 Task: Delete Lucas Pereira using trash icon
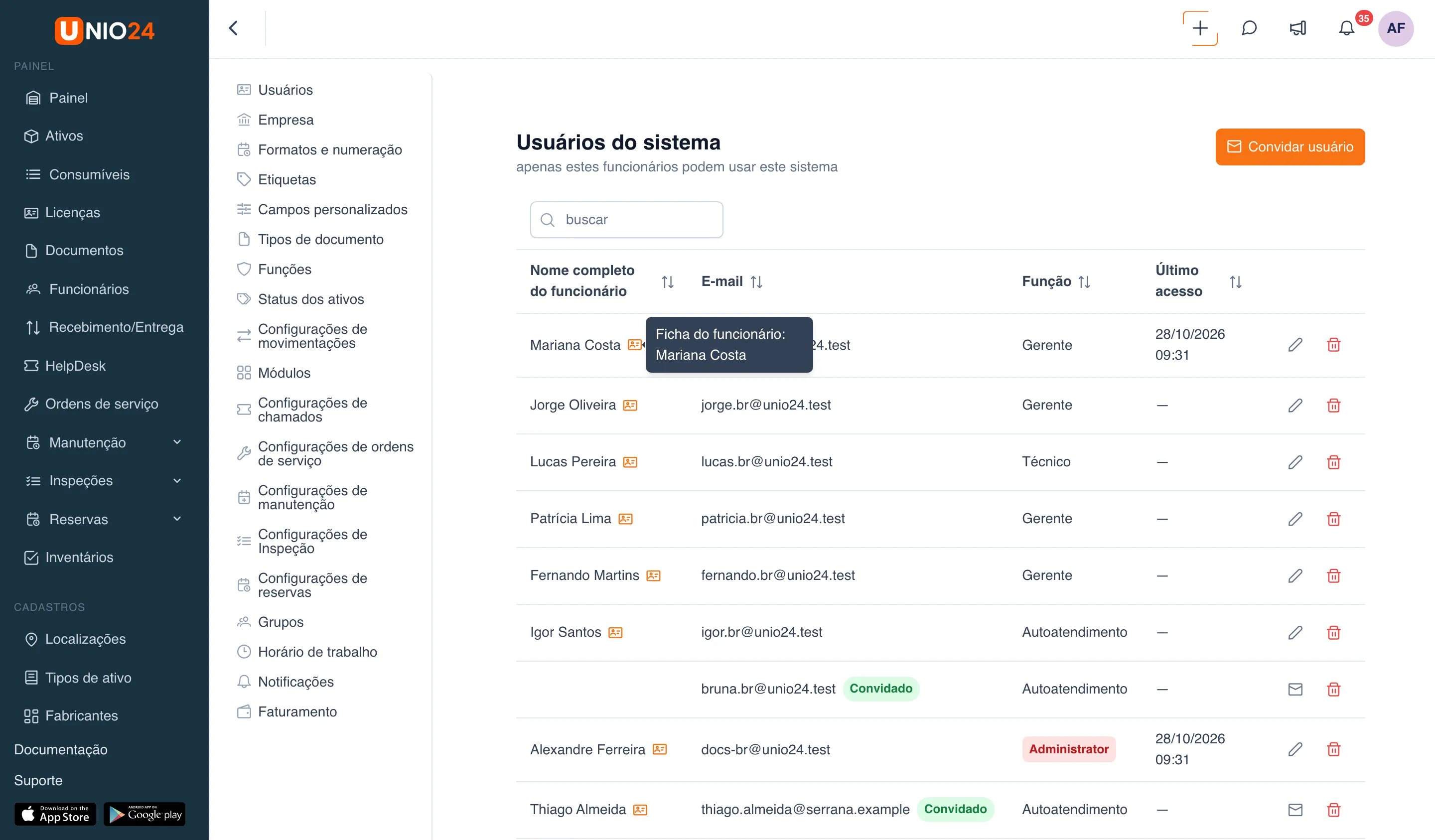(x=1333, y=462)
